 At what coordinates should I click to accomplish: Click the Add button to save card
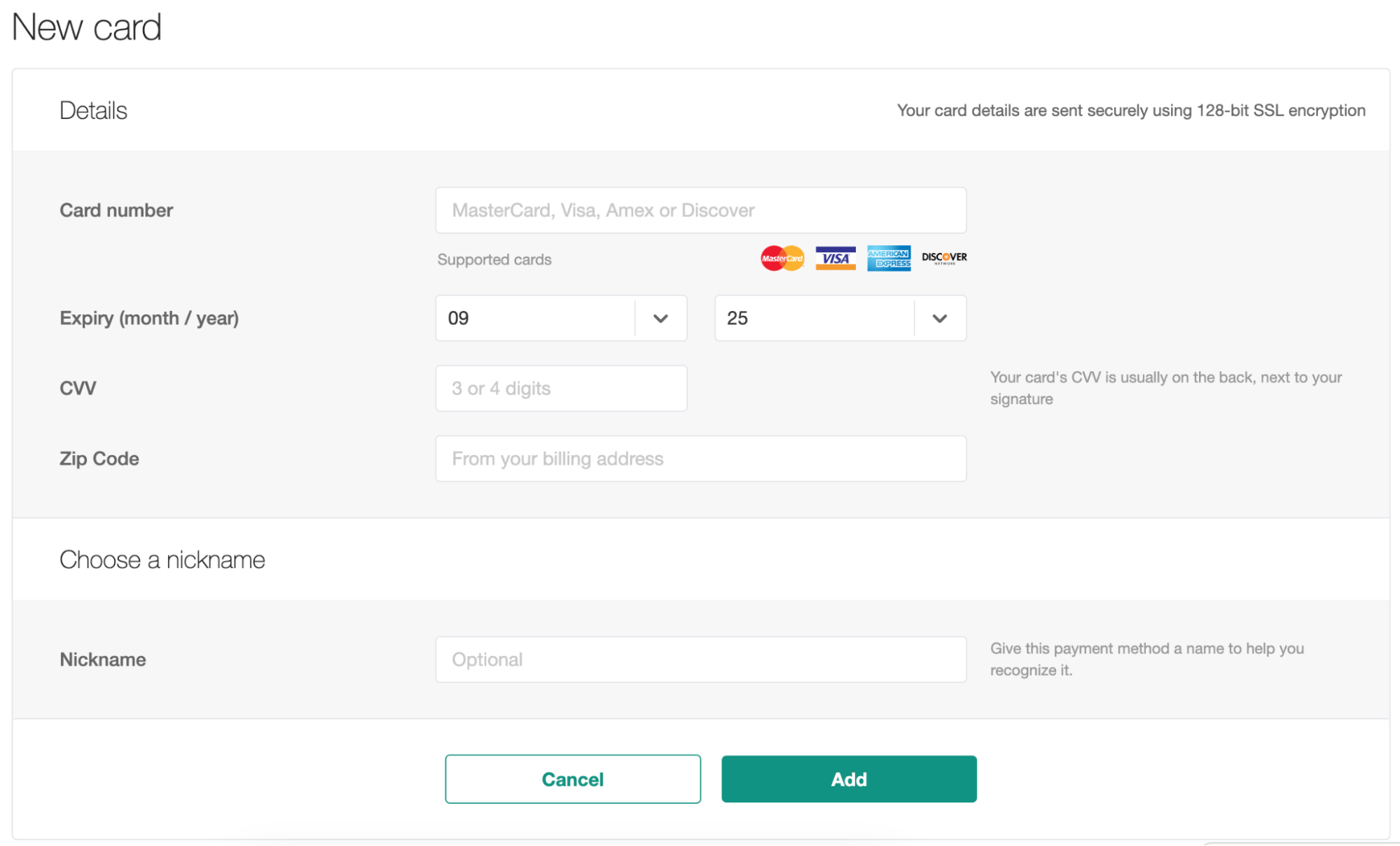coord(848,779)
